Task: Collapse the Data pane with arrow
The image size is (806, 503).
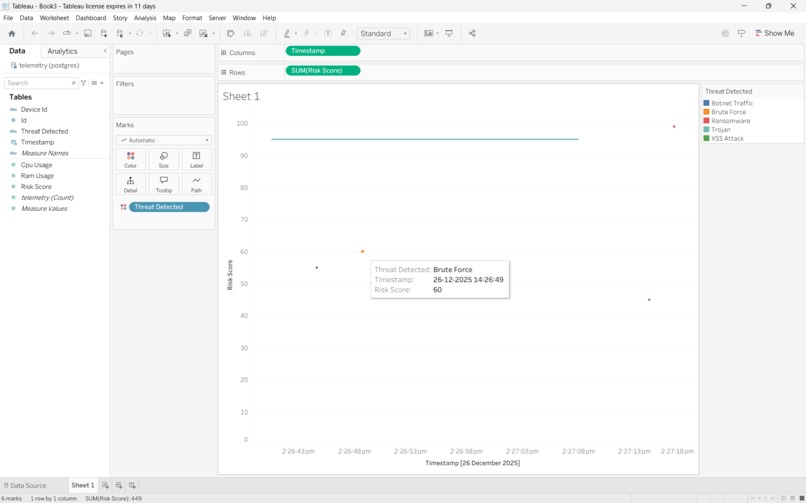Action: click(105, 51)
